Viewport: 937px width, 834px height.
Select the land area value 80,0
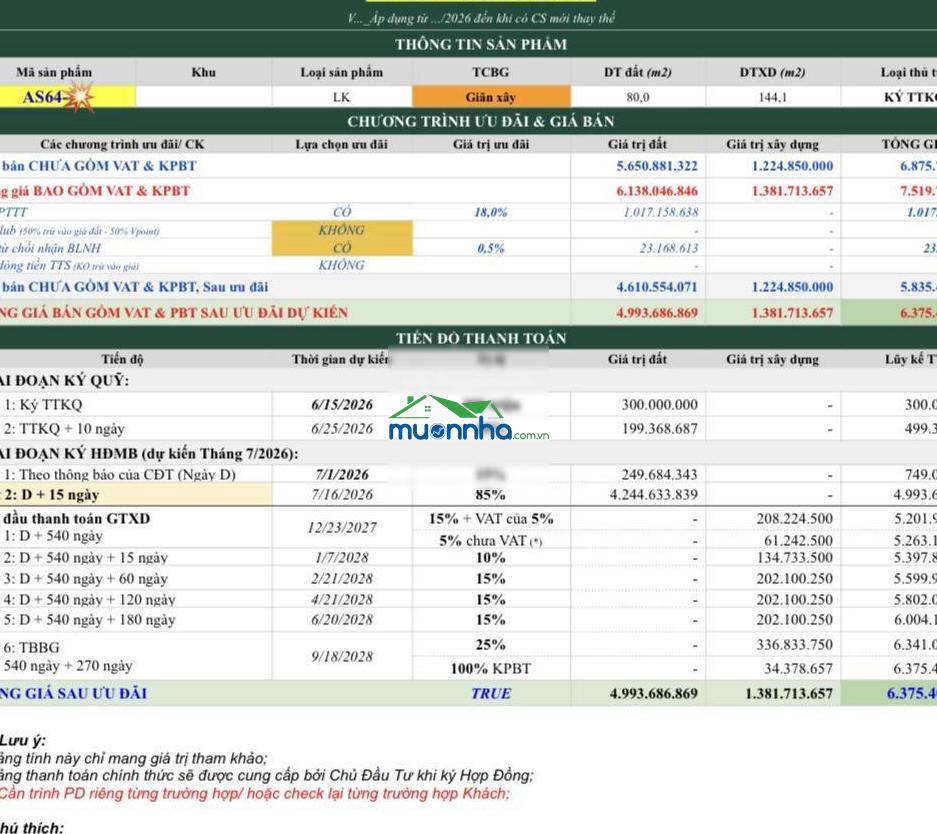pyautogui.click(x=638, y=97)
